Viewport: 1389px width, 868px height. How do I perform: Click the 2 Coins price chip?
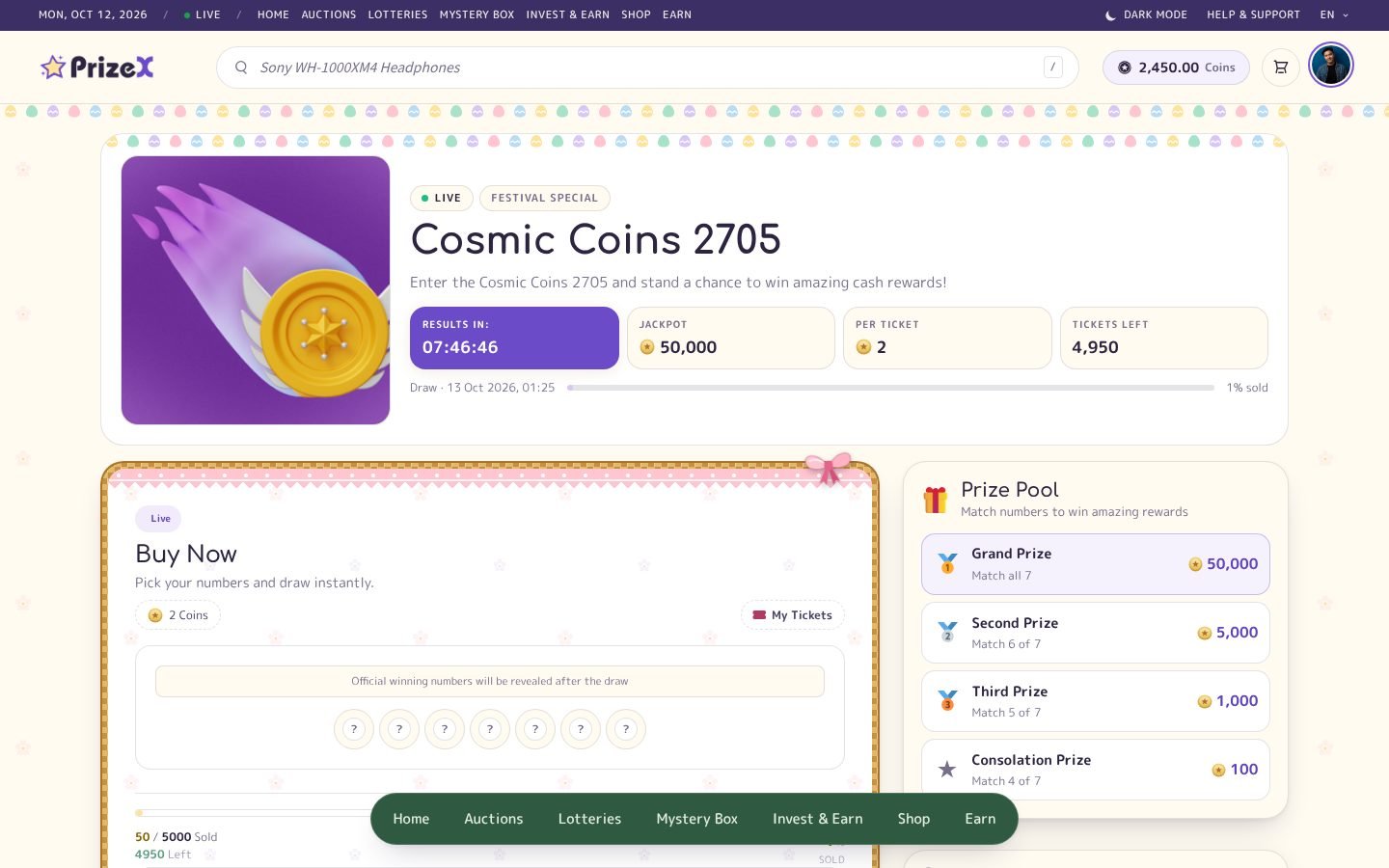point(178,615)
